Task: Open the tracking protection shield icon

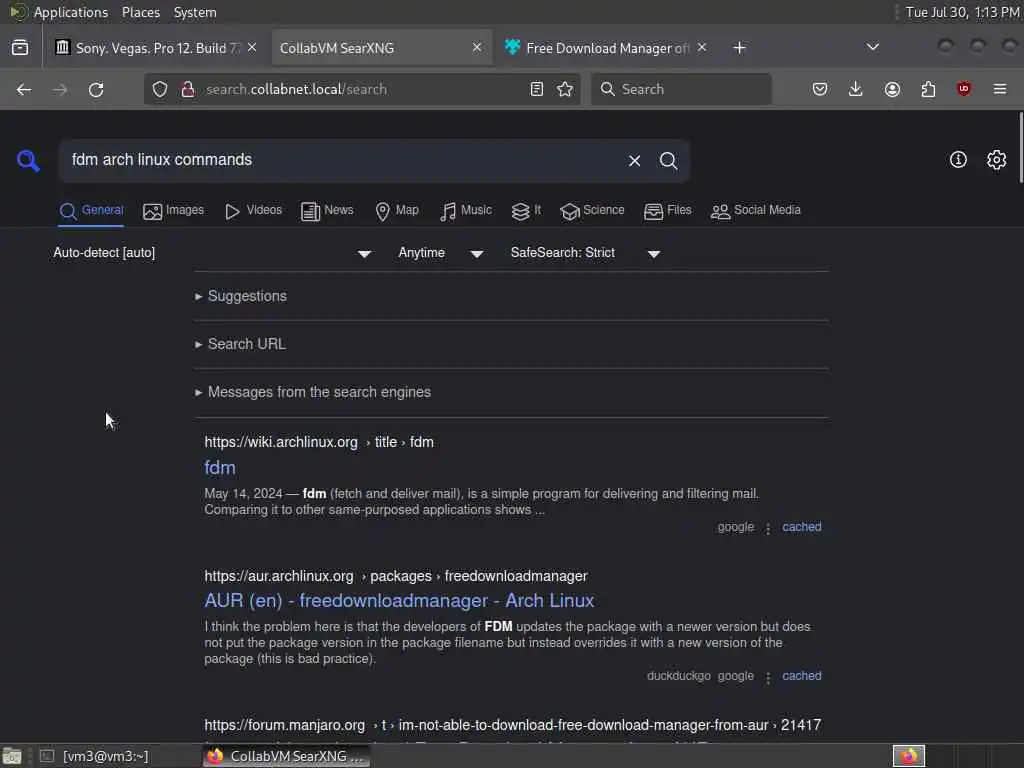Action: (x=160, y=89)
